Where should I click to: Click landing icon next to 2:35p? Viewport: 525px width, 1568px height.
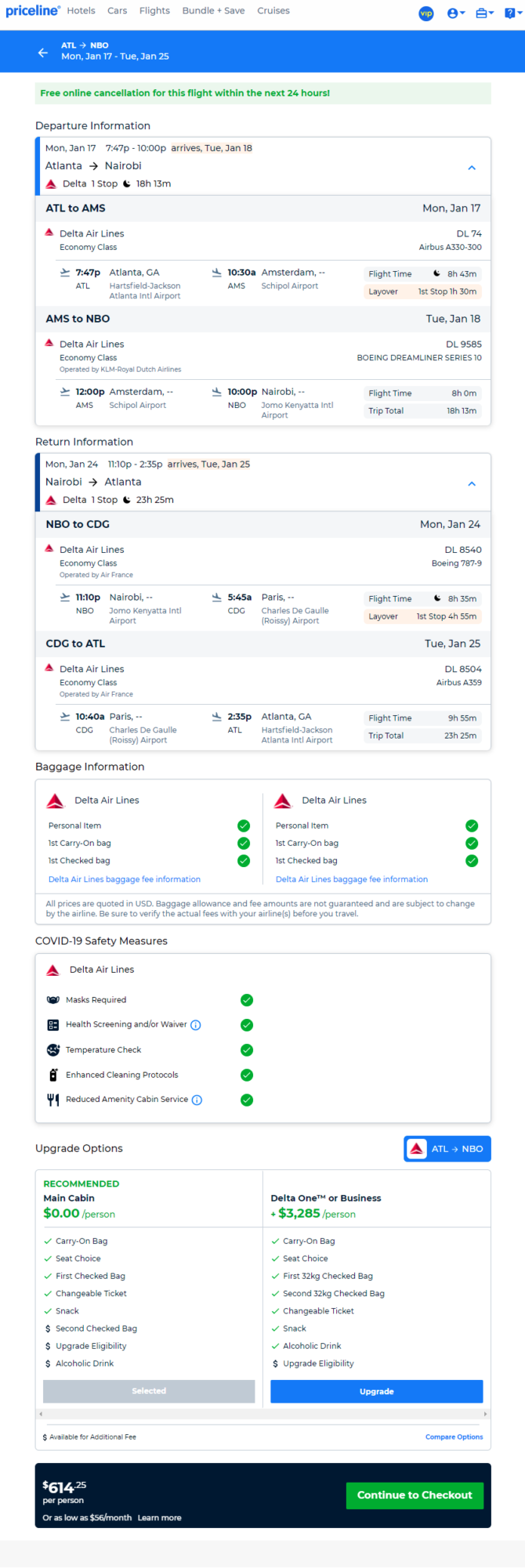point(217,716)
